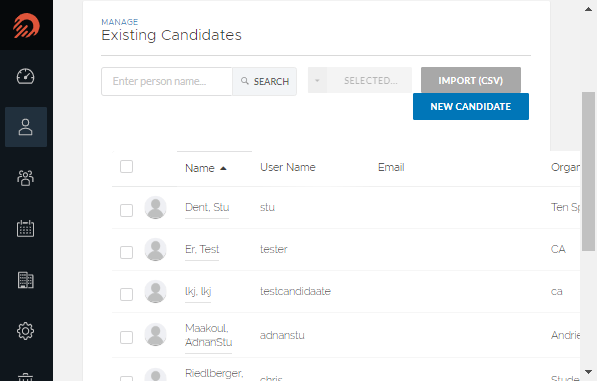Click the User Name column header
This screenshot has height=381, width=597.
pyautogui.click(x=288, y=167)
